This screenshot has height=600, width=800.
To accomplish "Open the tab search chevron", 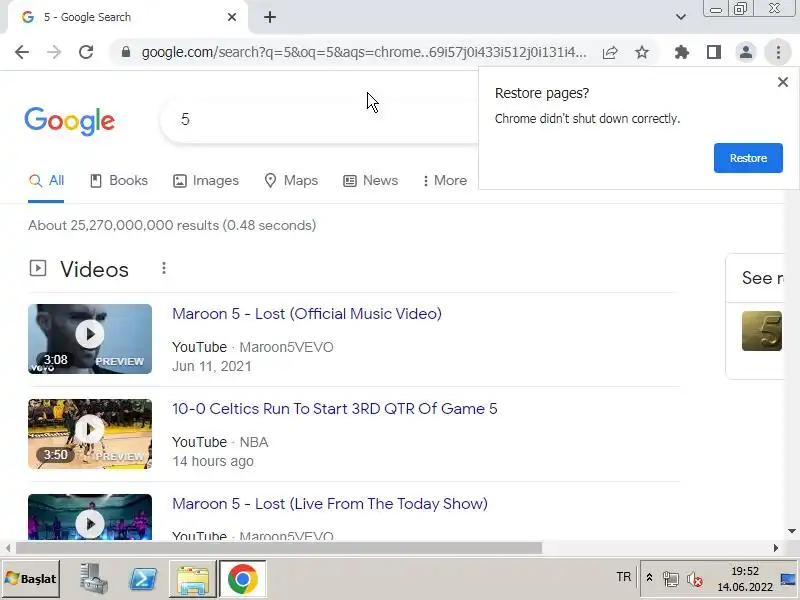I will [681, 17].
